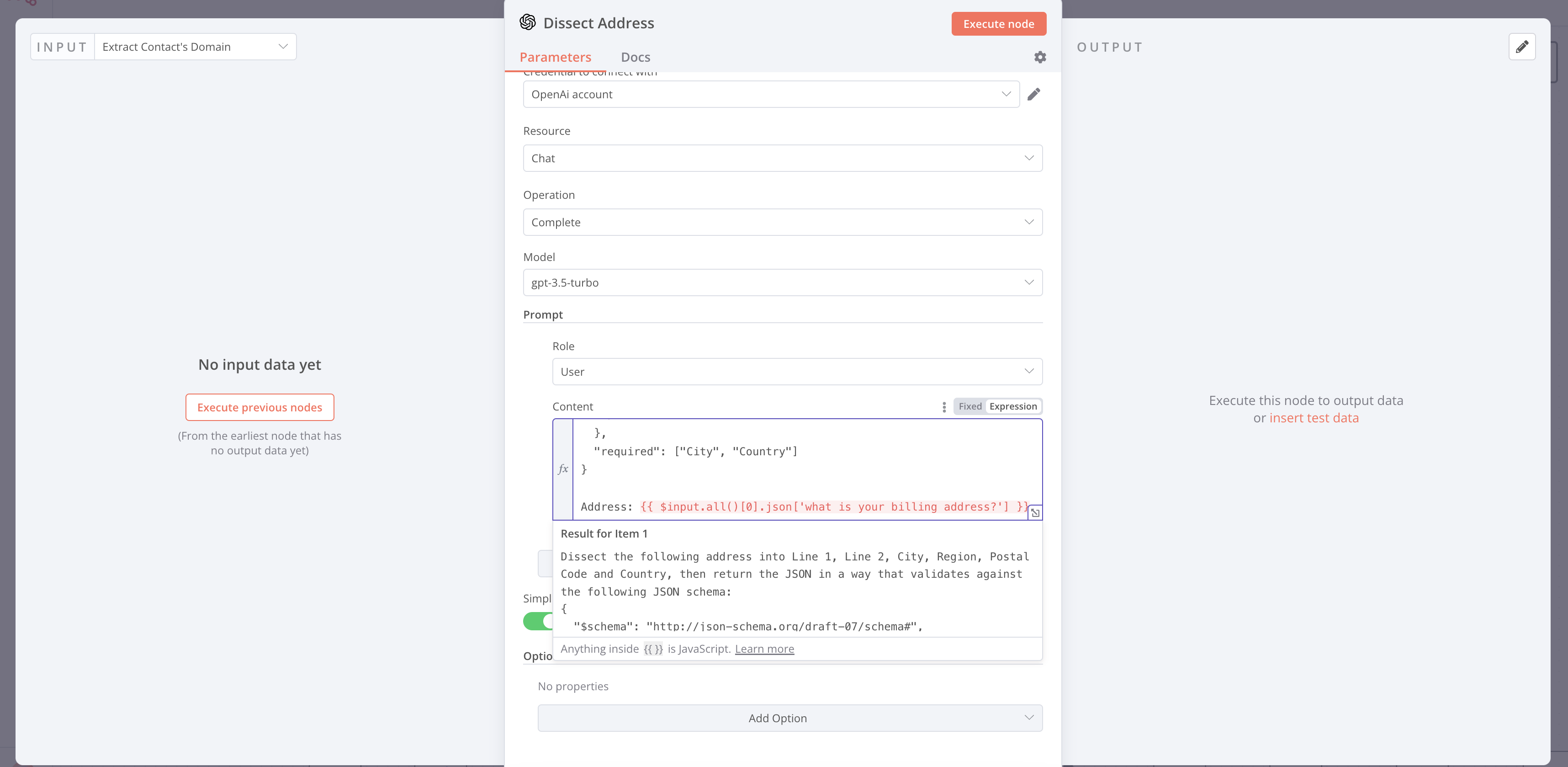Open node settings via the gear icon
The width and height of the screenshot is (1568, 767).
pyautogui.click(x=1040, y=57)
